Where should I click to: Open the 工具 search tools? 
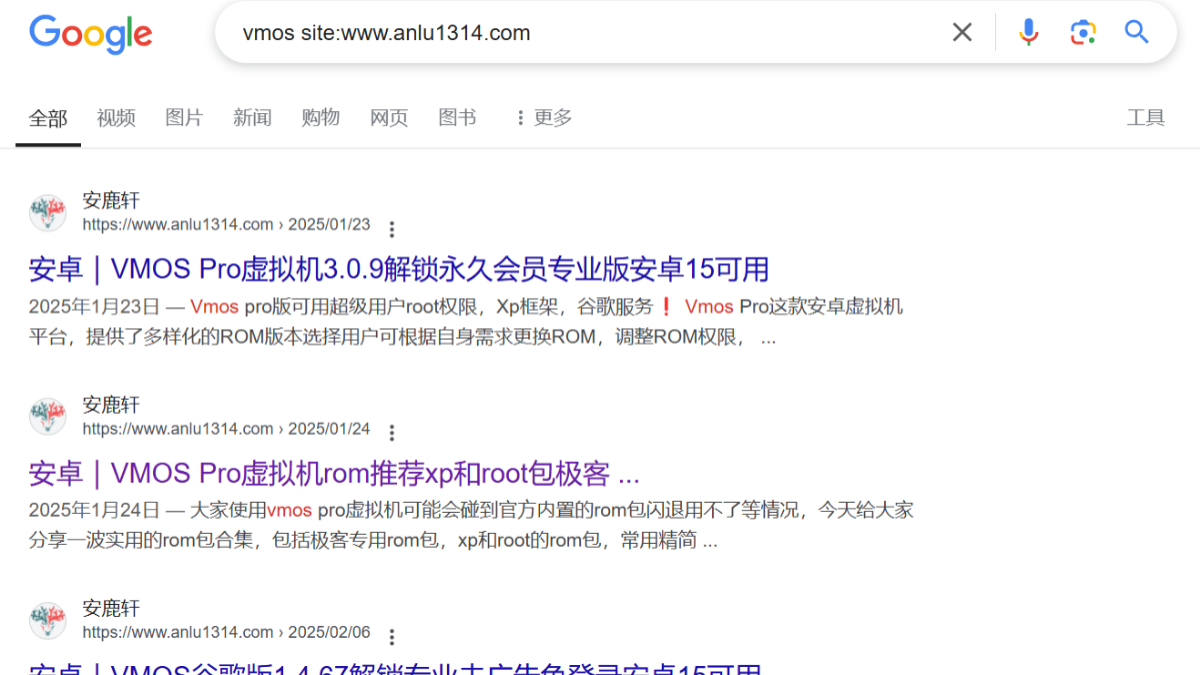1146,118
